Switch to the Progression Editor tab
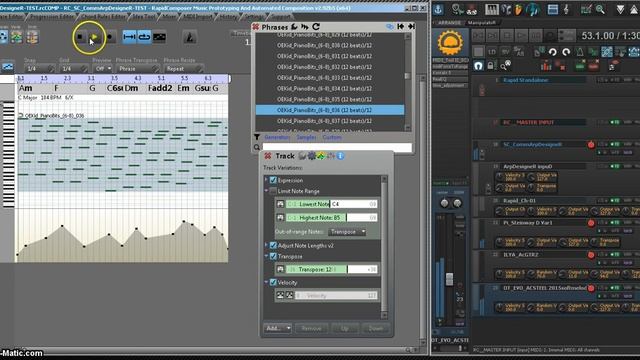 click(52, 17)
